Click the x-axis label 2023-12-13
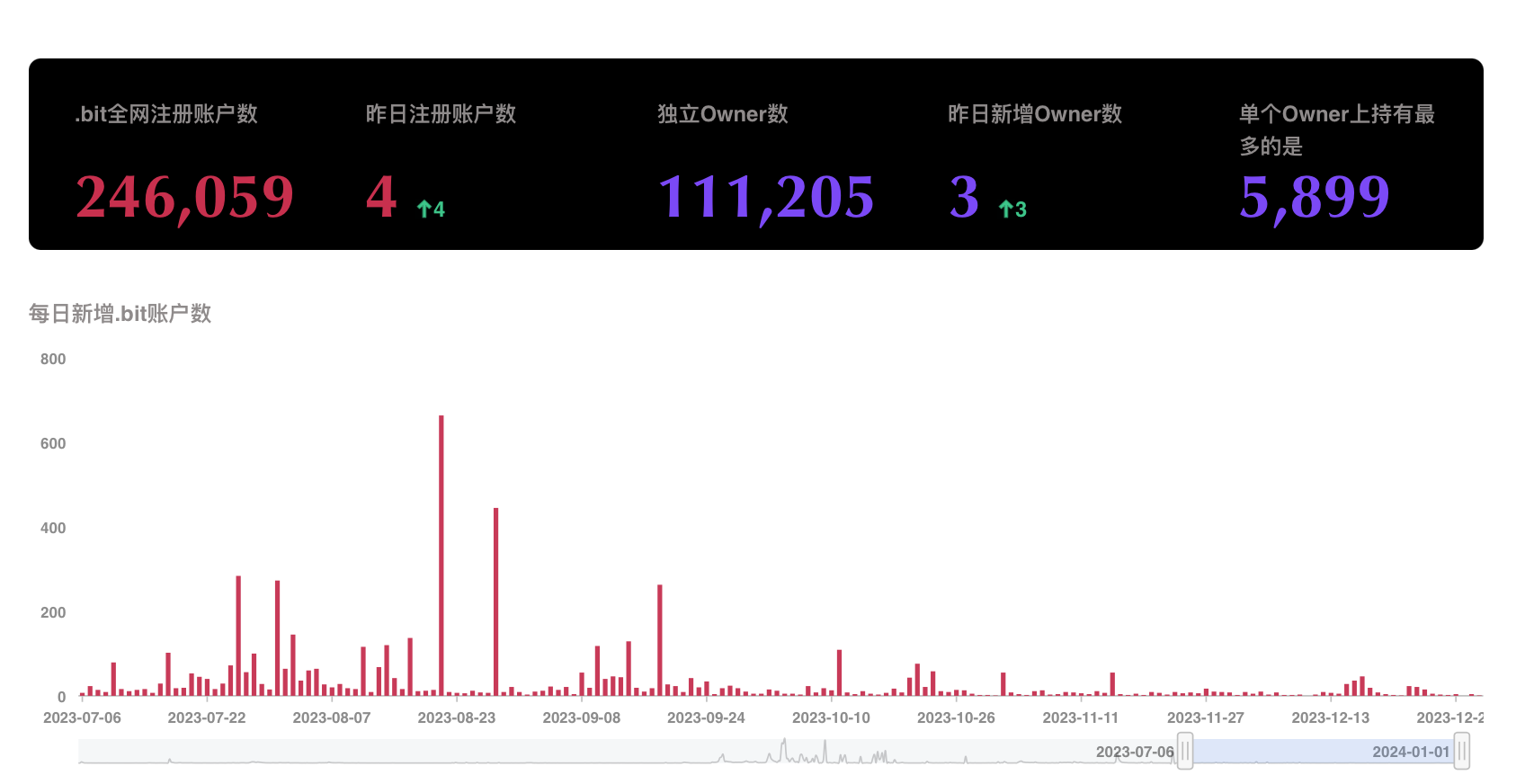 pyautogui.click(x=1331, y=717)
